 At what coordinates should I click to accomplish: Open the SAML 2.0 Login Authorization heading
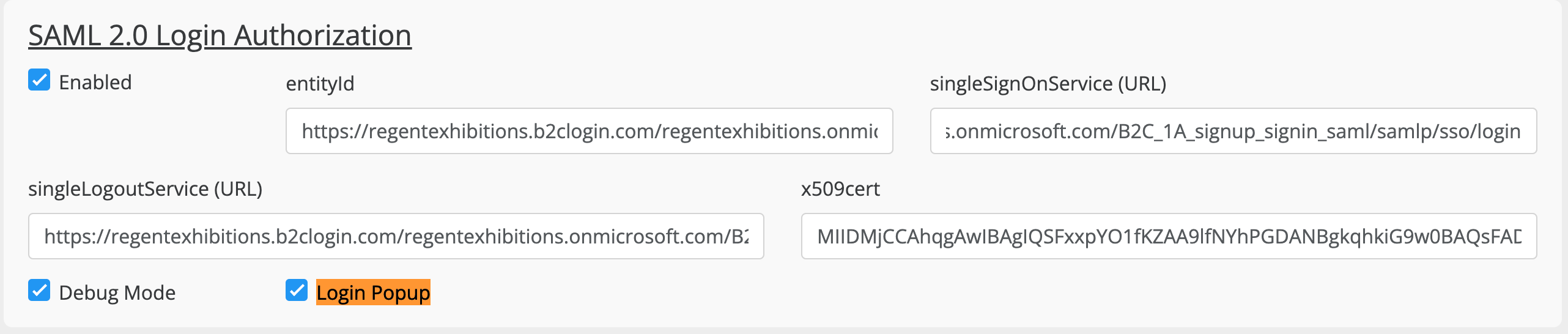click(220, 35)
